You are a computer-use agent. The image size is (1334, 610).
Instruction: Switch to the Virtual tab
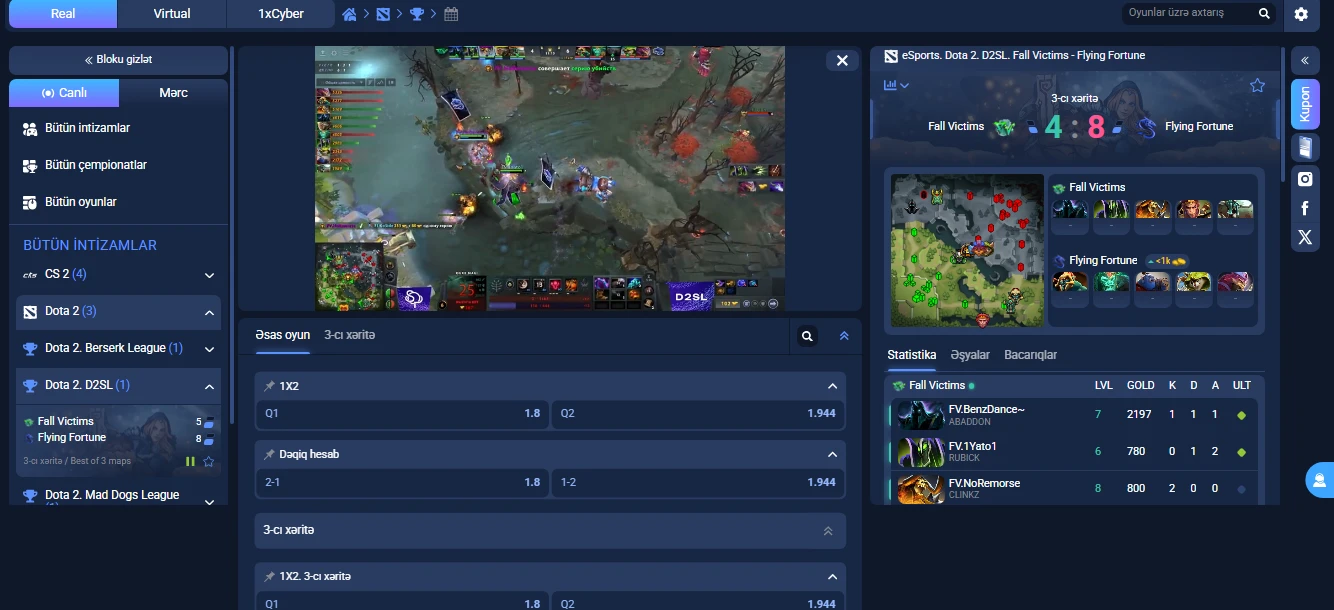172,14
